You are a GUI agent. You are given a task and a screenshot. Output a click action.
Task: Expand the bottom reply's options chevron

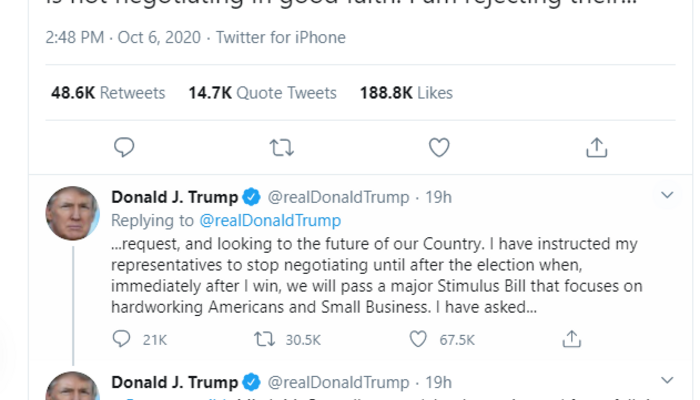tap(668, 382)
